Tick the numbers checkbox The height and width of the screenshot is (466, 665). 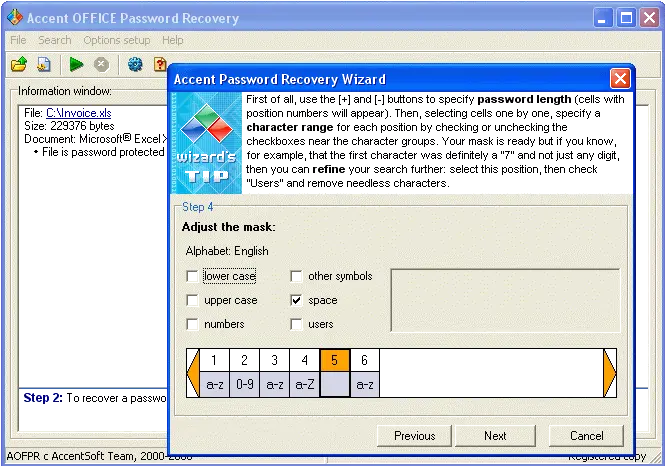click(x=192, y=324)
